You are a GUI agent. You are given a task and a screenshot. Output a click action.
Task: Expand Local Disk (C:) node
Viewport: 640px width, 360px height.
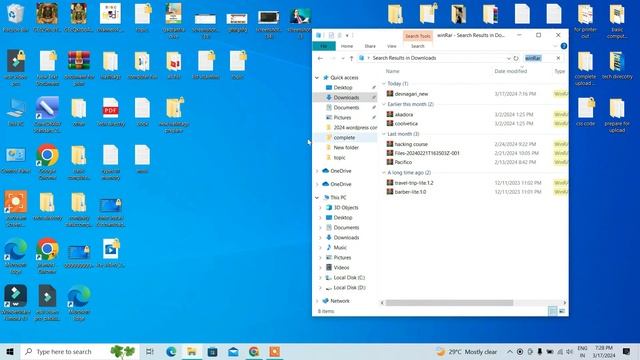(320, 278)
